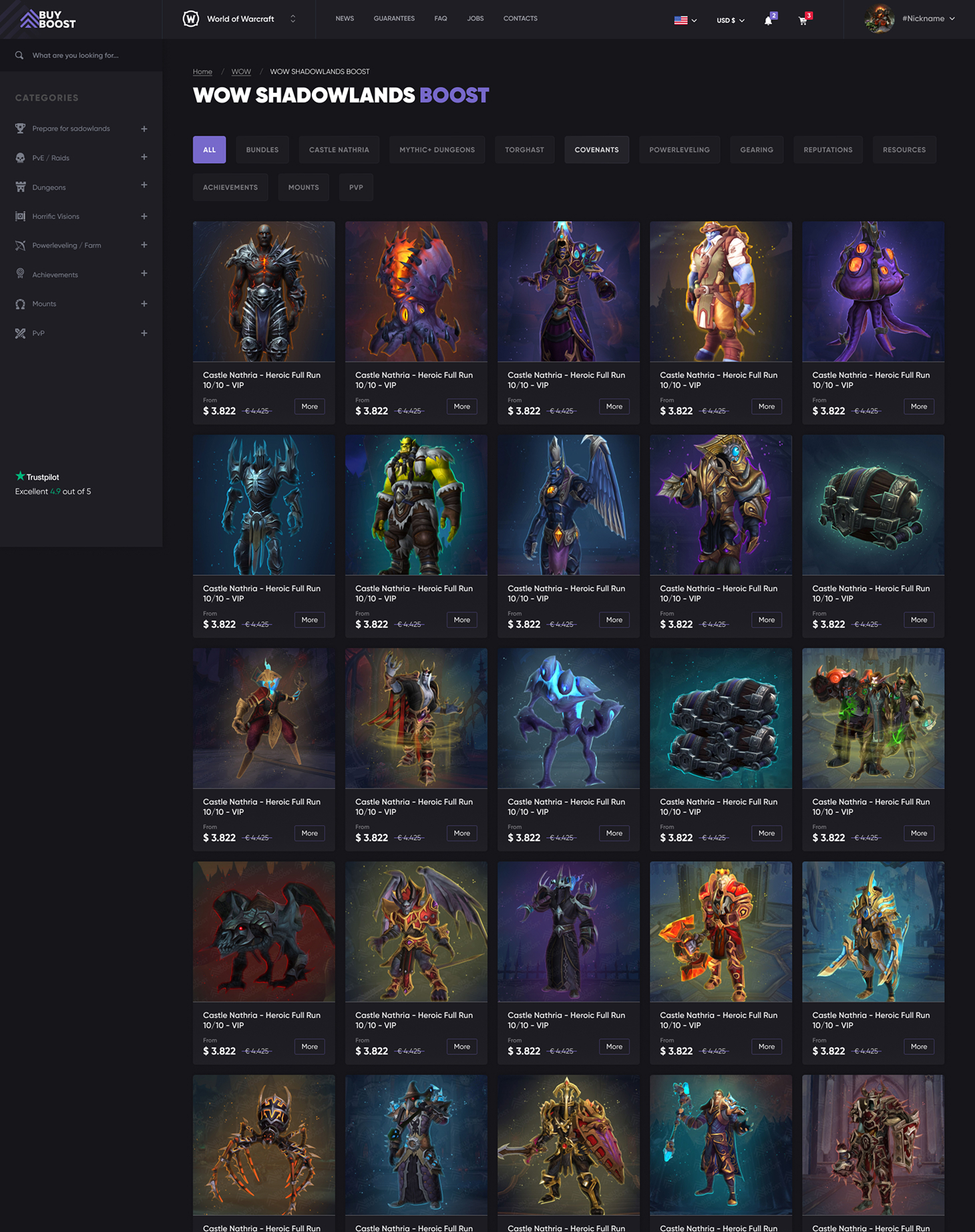Click the PvP crossed swords icon

coord(20,333)
